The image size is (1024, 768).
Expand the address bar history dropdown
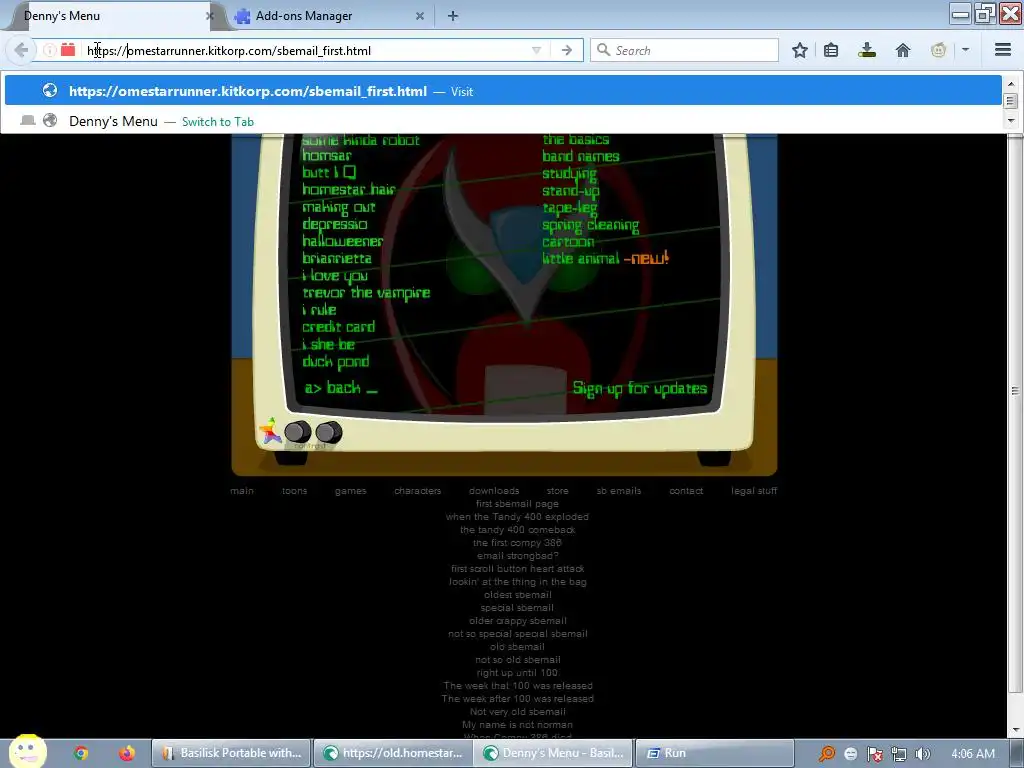tap(536, 50)
